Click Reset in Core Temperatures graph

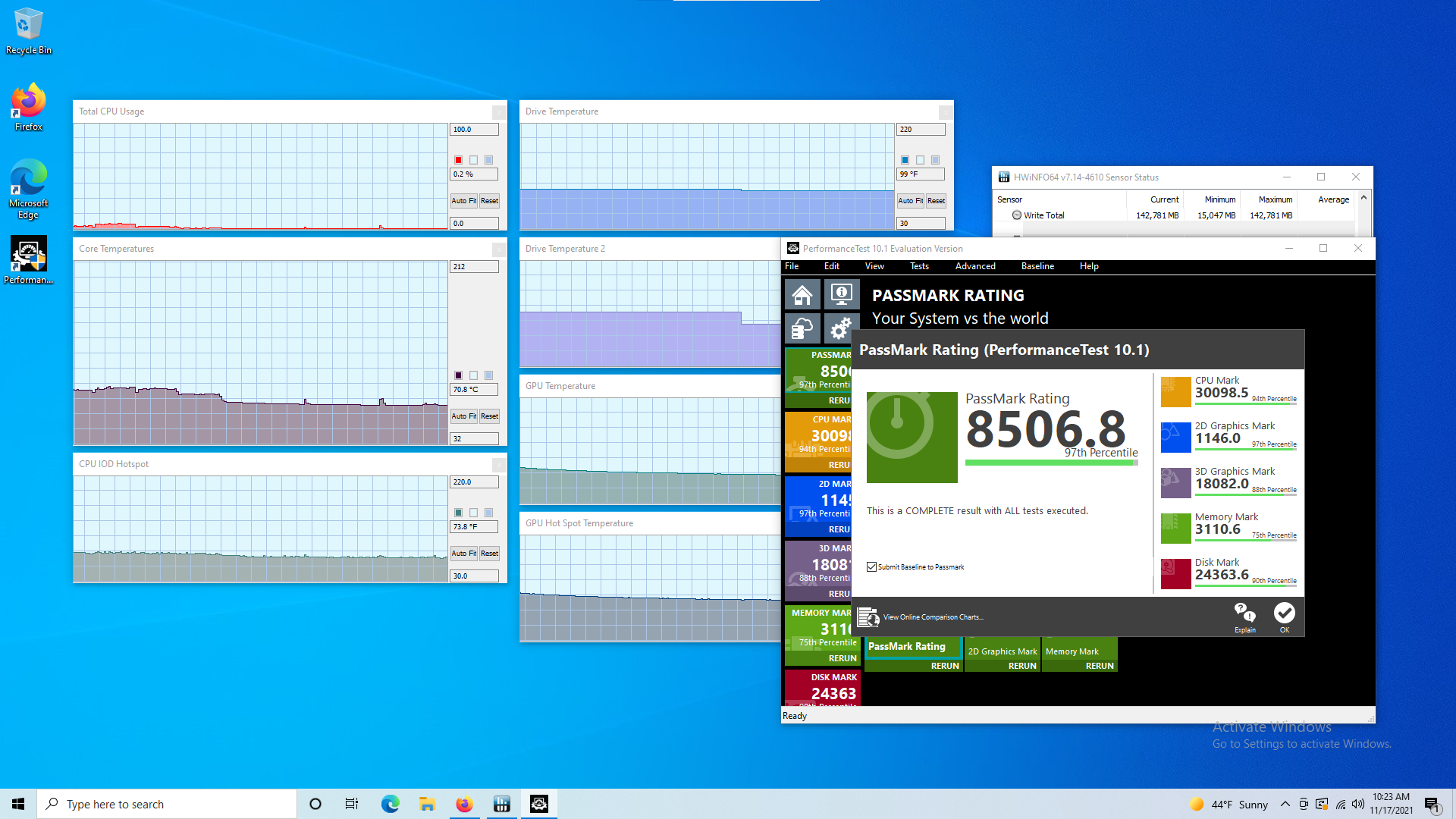click(x=489, y=416)
